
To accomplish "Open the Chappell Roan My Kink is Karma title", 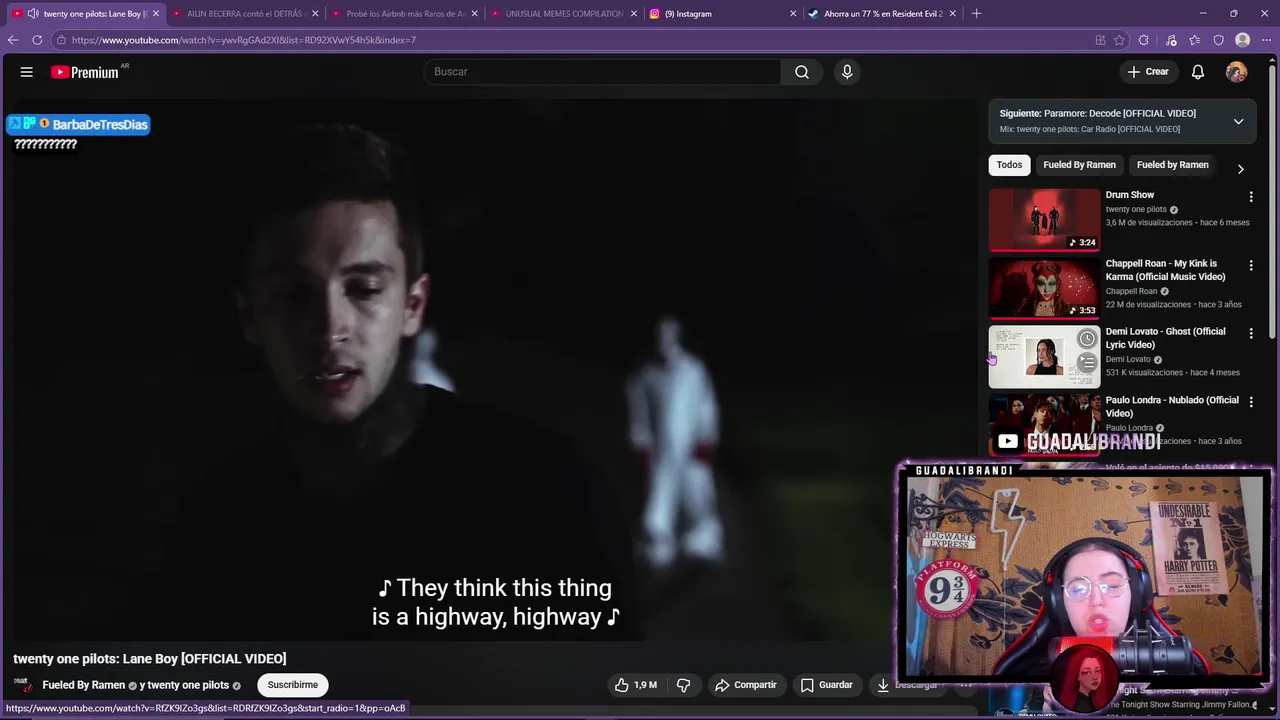I will pos(1165,270).
